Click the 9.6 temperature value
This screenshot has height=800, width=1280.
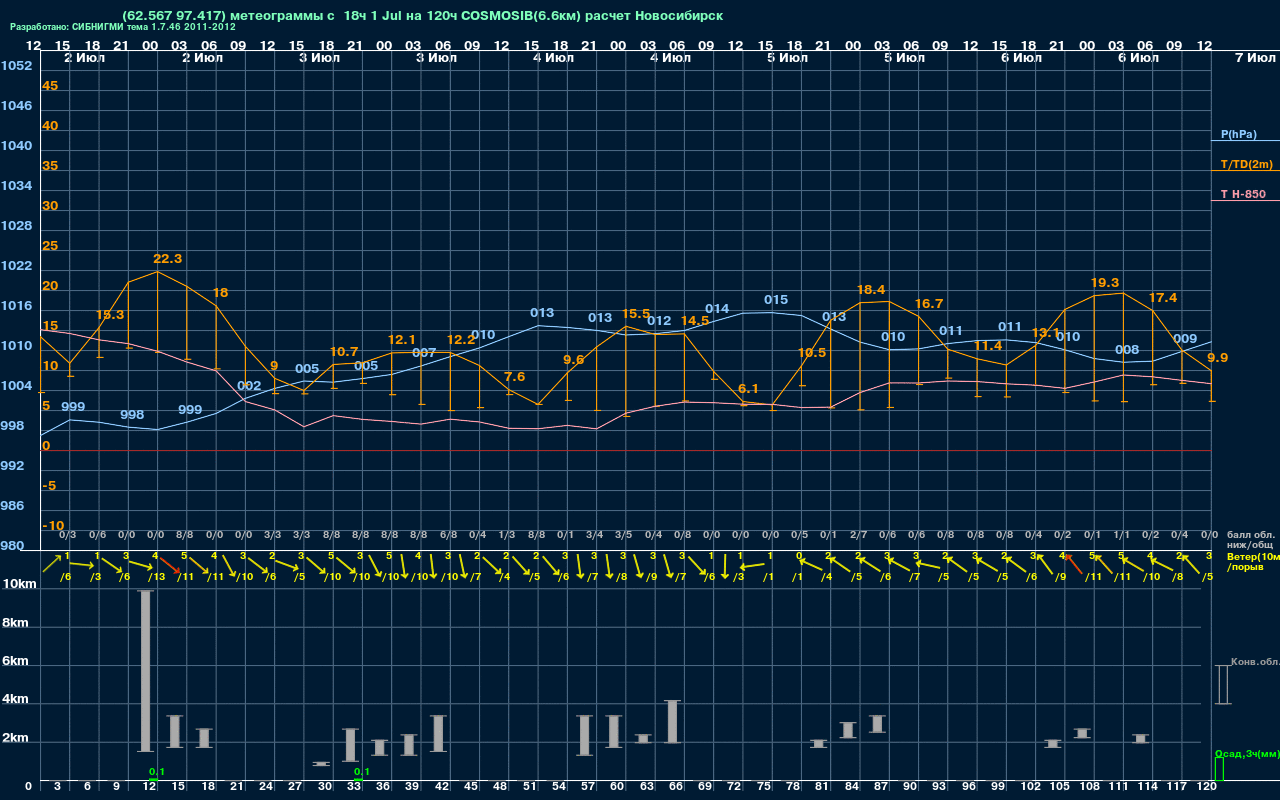point(573,359)
